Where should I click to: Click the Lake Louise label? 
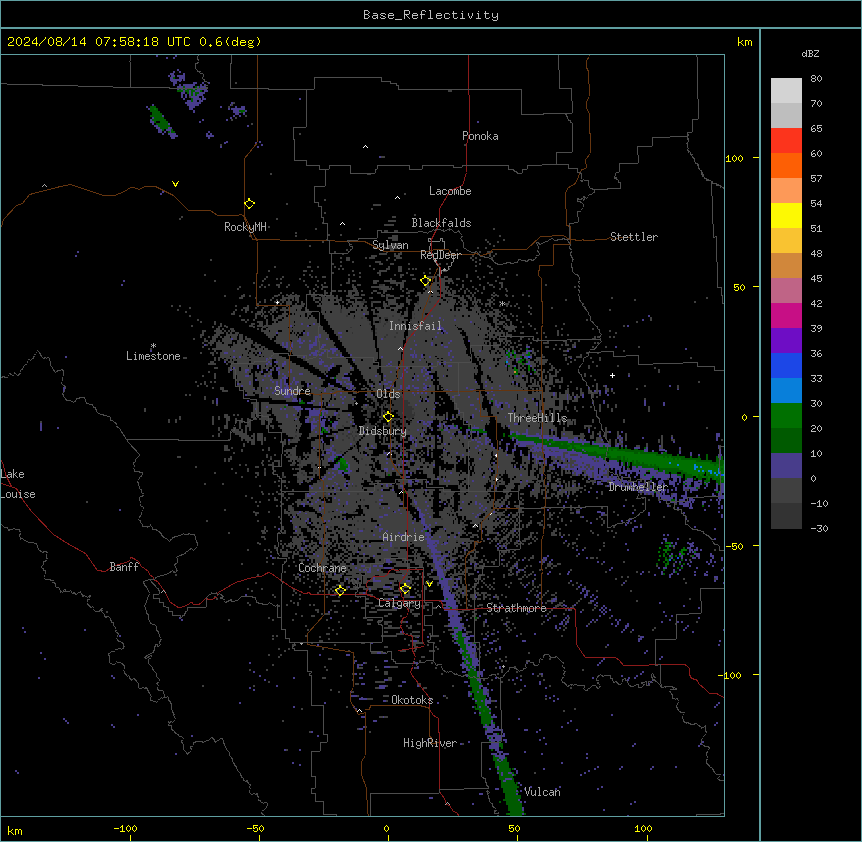click(18, 484)
